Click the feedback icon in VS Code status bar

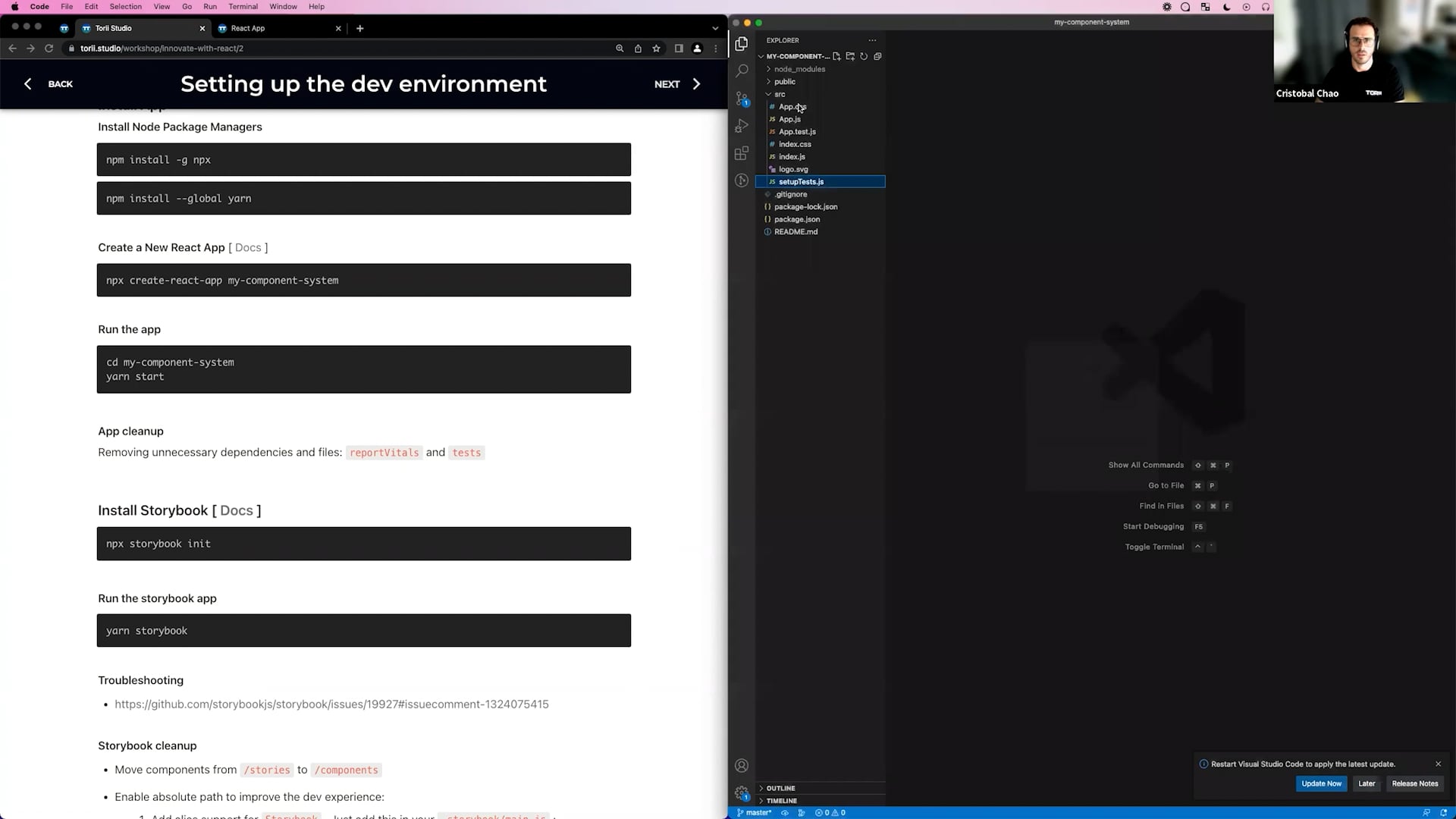click(x=1426, y=812)
